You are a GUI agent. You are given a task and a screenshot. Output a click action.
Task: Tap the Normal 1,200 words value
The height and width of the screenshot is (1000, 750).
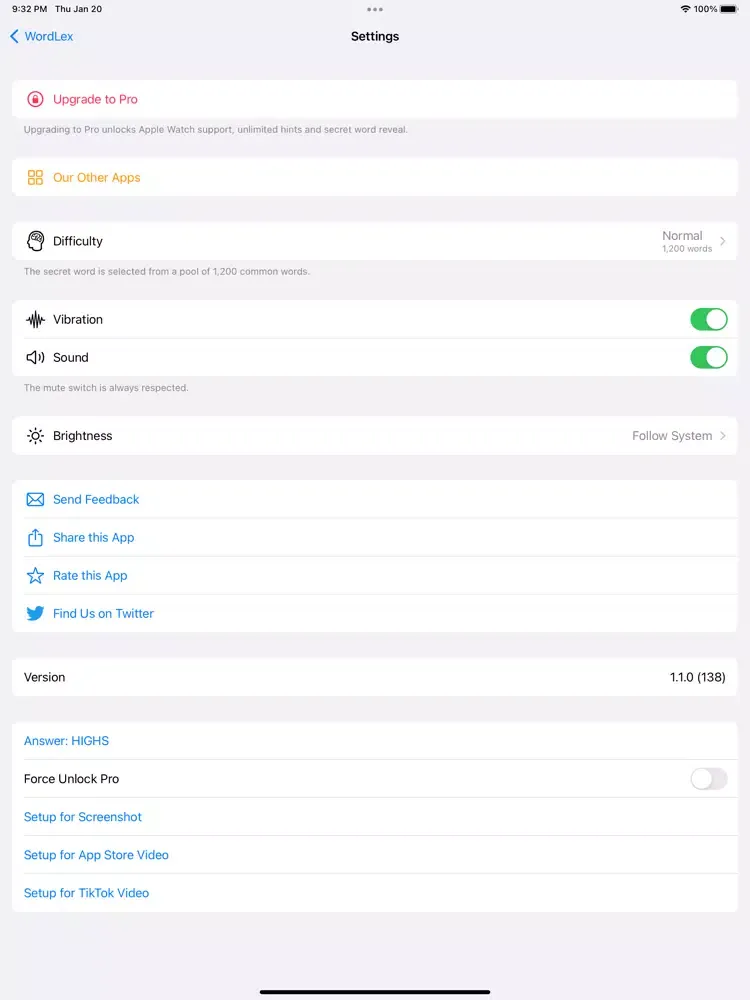[x=687, y=241]
